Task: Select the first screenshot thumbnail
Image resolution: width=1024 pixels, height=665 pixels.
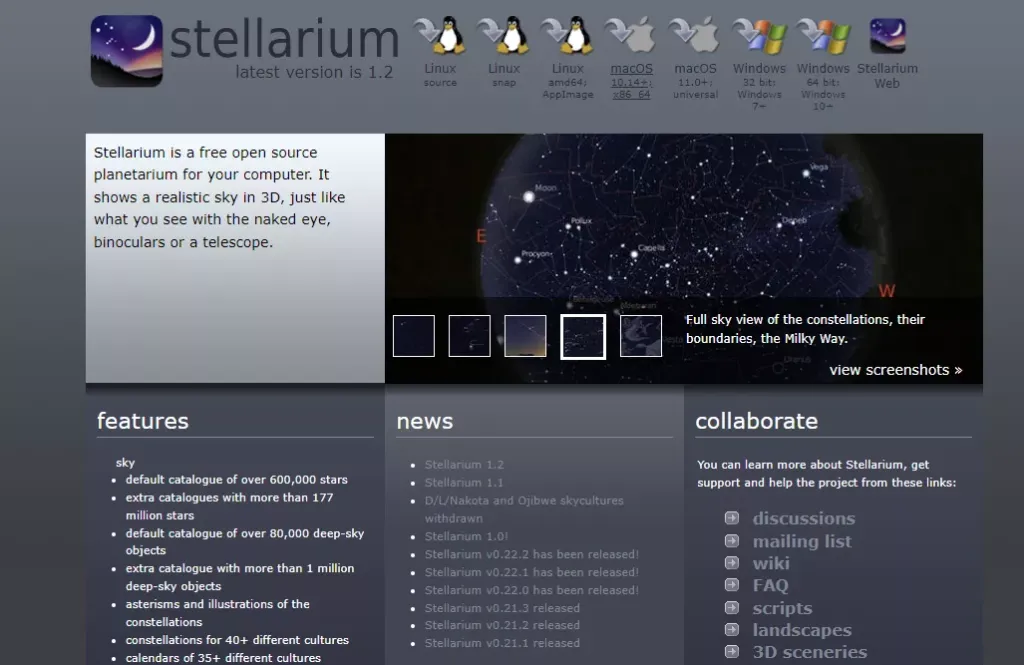Action: [x=413, y=336]
